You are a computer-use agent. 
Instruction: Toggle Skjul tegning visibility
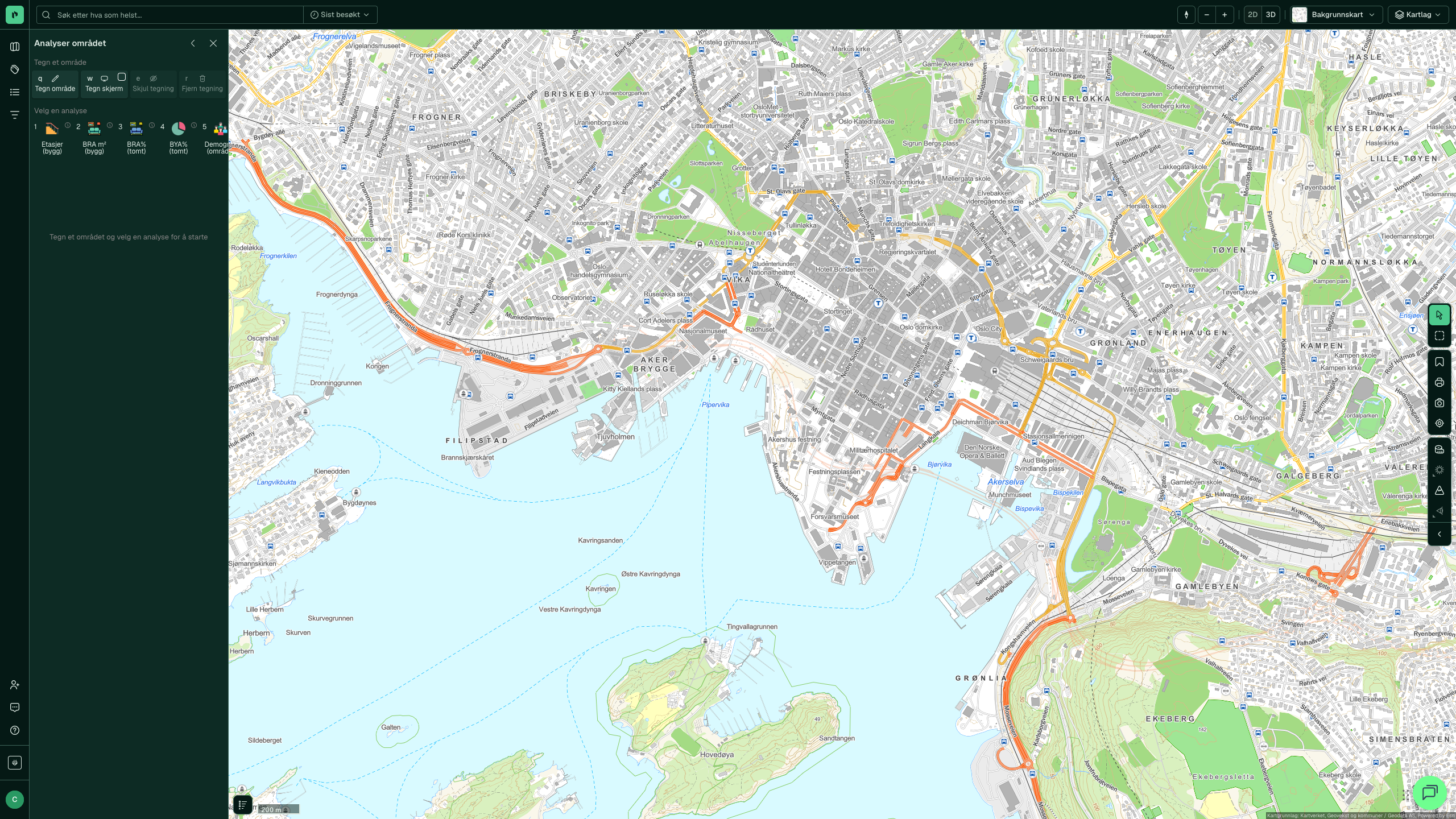coord(154,84)
